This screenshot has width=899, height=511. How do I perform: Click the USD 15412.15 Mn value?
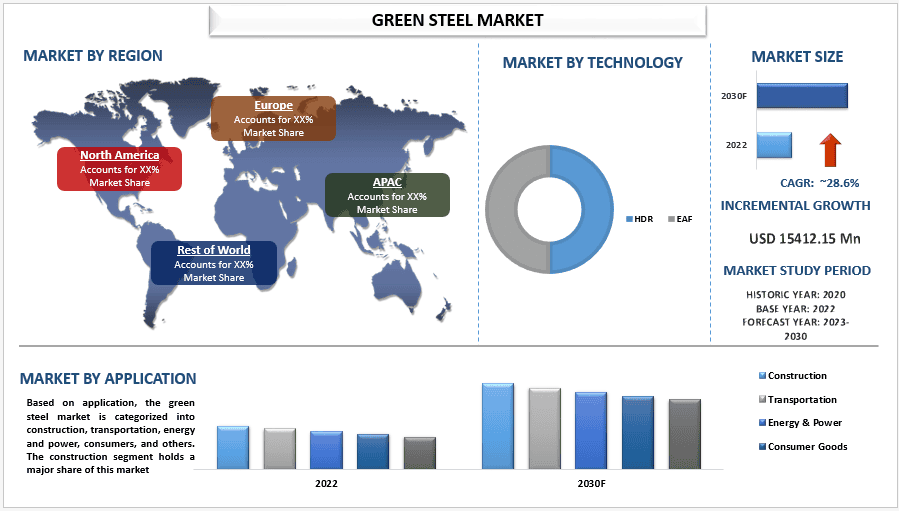click(x=804, y=239)
